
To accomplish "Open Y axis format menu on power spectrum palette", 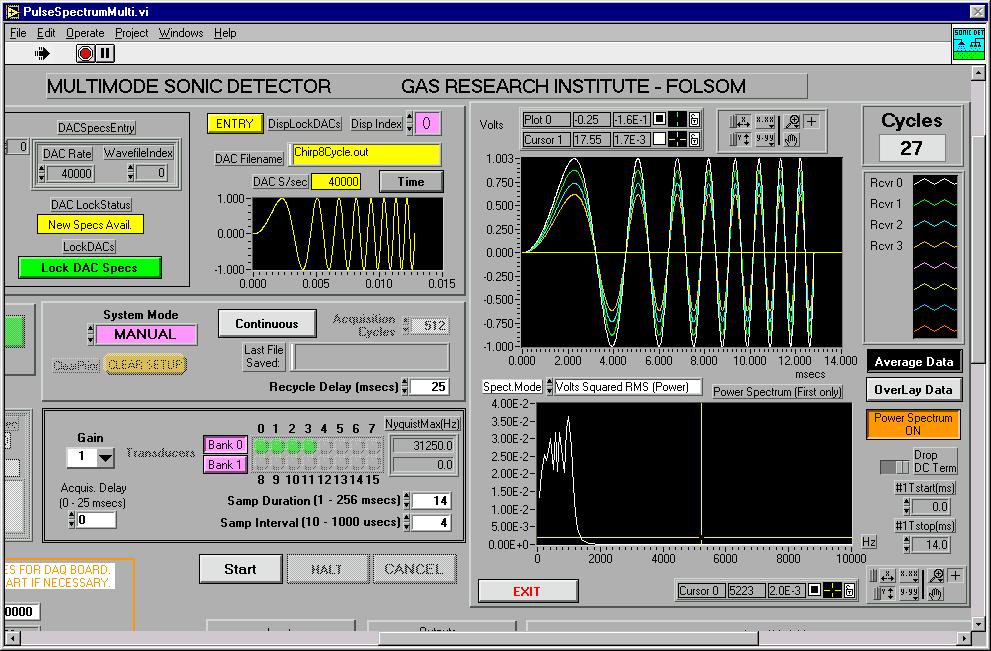I will (x=909, y=593).
